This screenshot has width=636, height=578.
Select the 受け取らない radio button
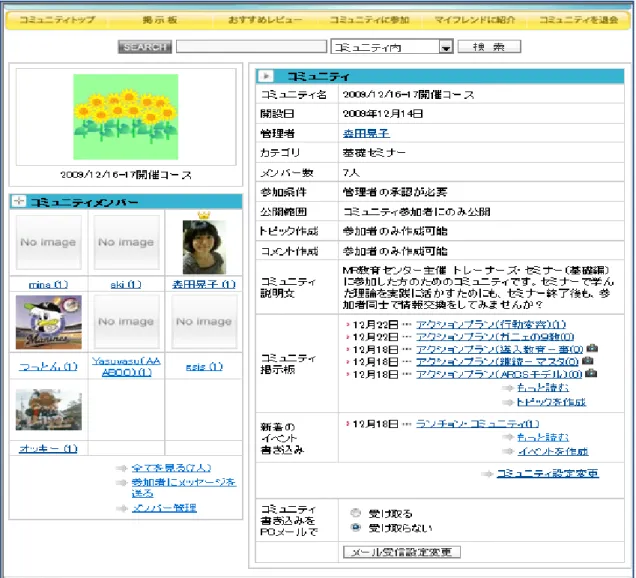pyautogui.click(x=356, y=527)
